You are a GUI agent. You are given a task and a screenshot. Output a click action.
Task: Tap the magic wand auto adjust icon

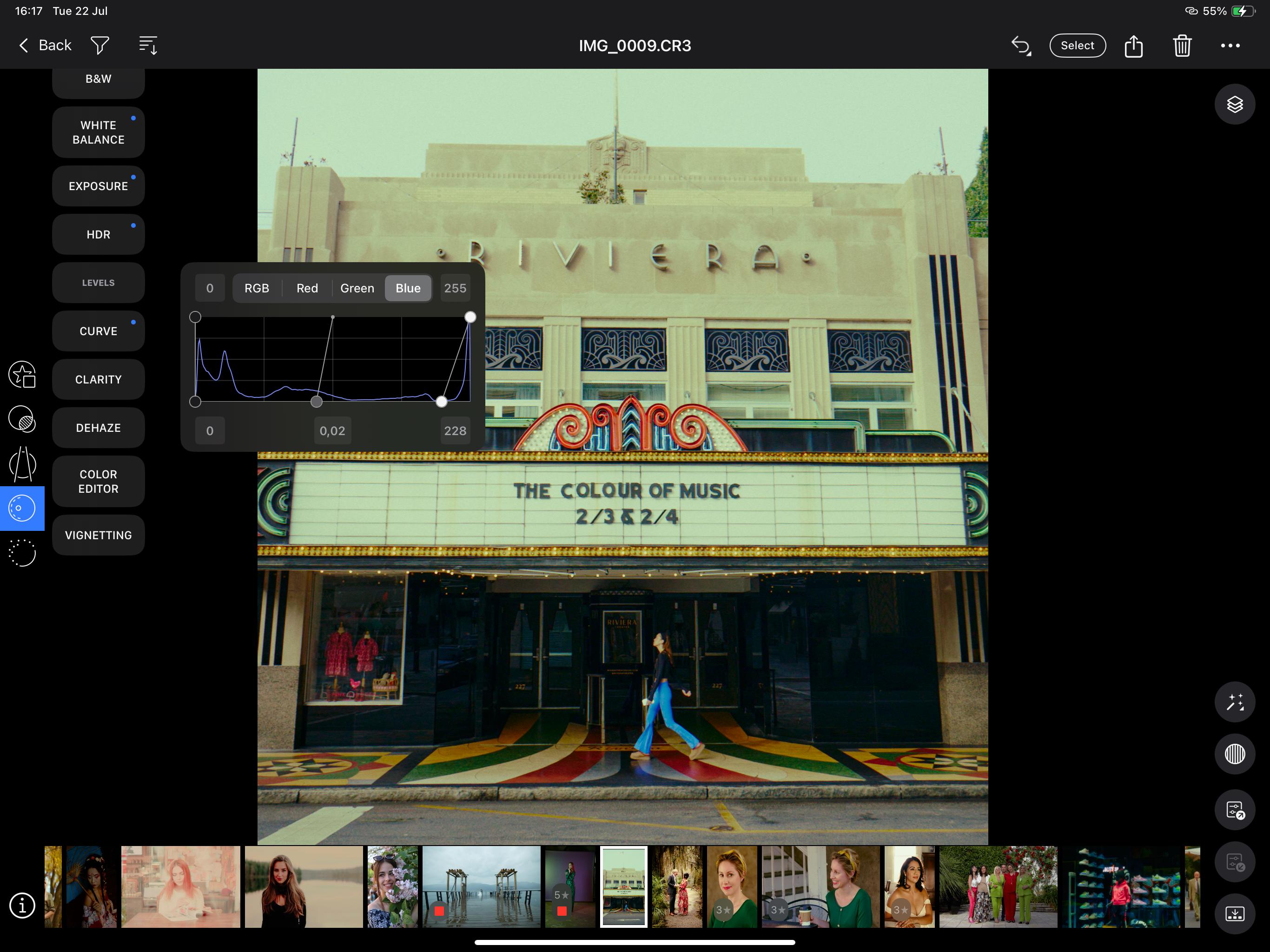coord(1234,701)
